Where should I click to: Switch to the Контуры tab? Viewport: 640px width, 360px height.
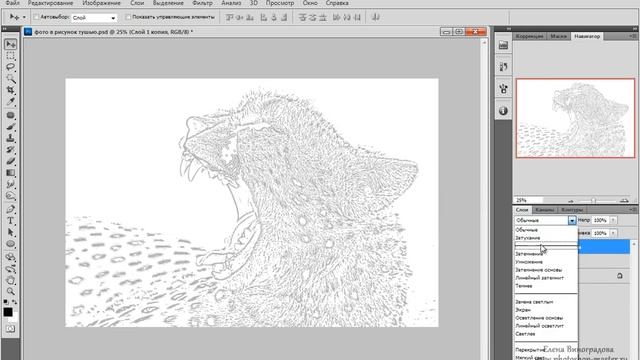tap(572, 210)
